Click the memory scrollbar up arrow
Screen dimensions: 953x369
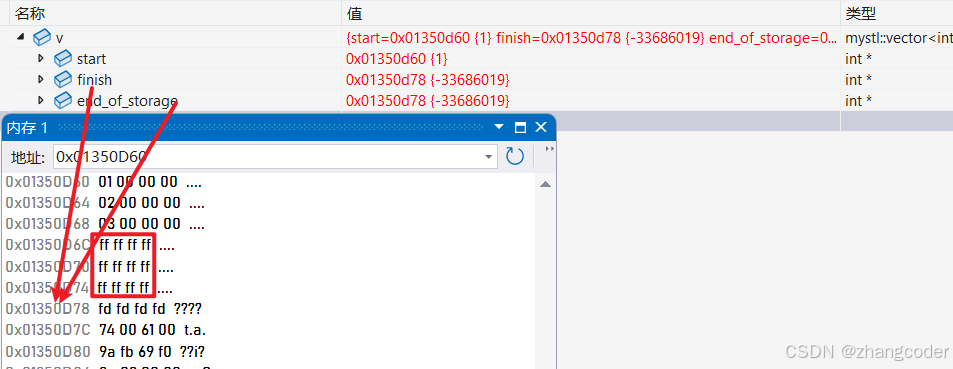(545, 184)
